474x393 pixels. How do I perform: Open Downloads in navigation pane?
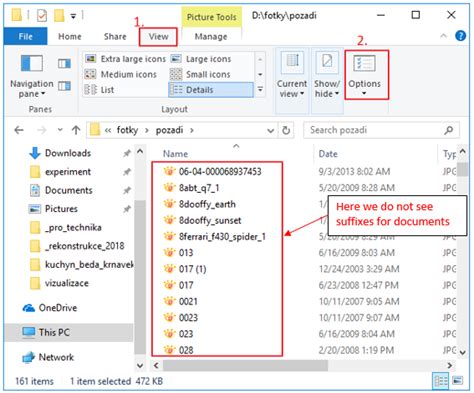coord(68,153)
